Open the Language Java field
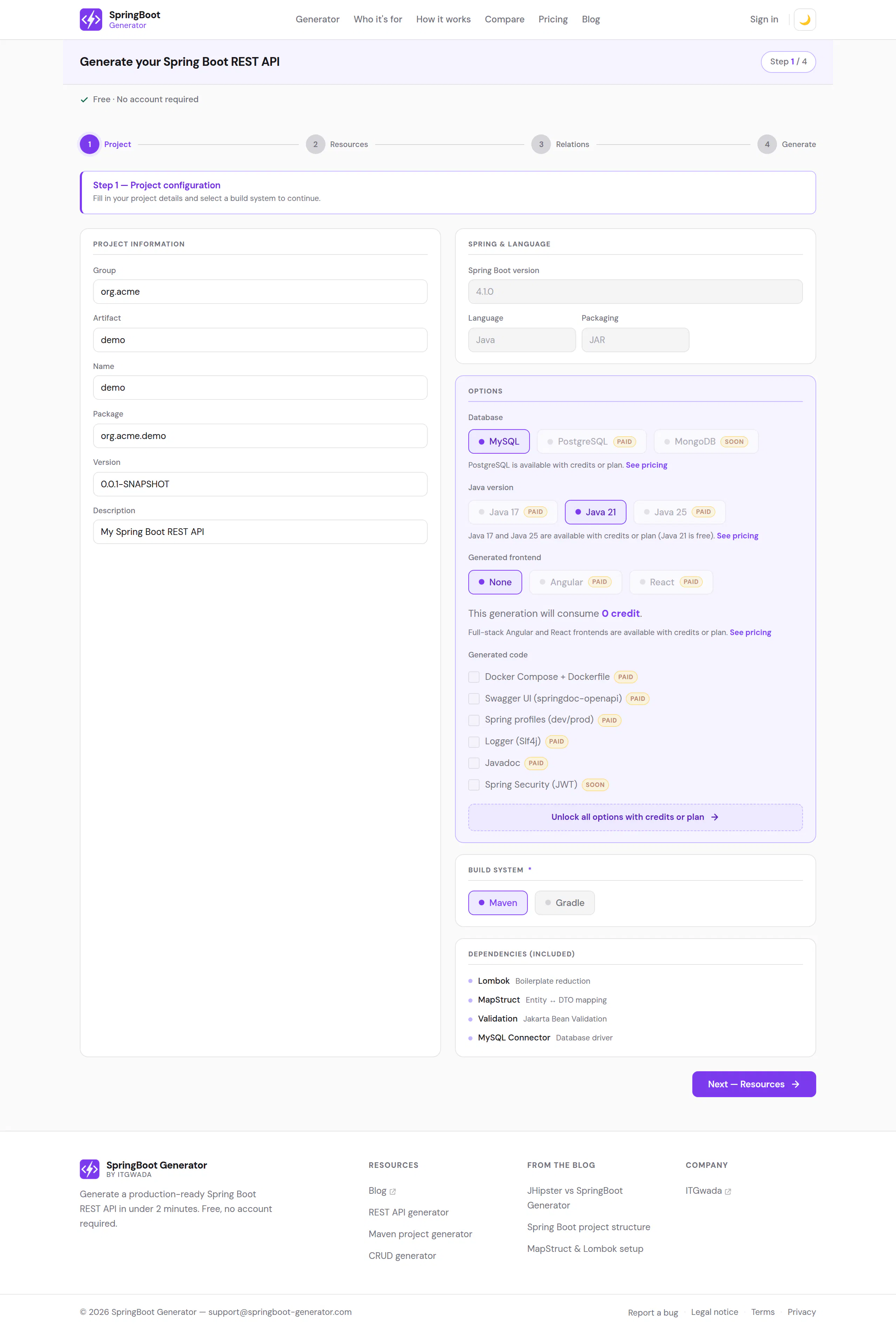 coord(522,340)
